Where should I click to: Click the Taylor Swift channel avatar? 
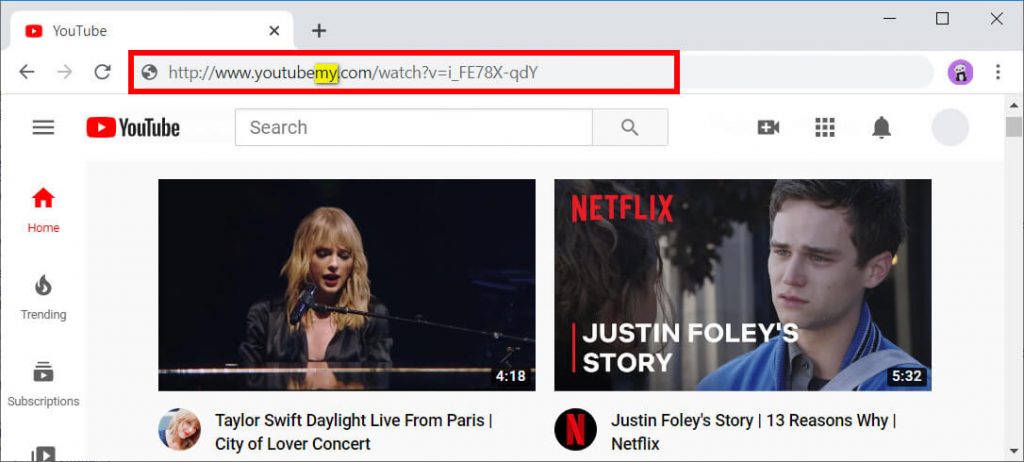pos(180,429)
